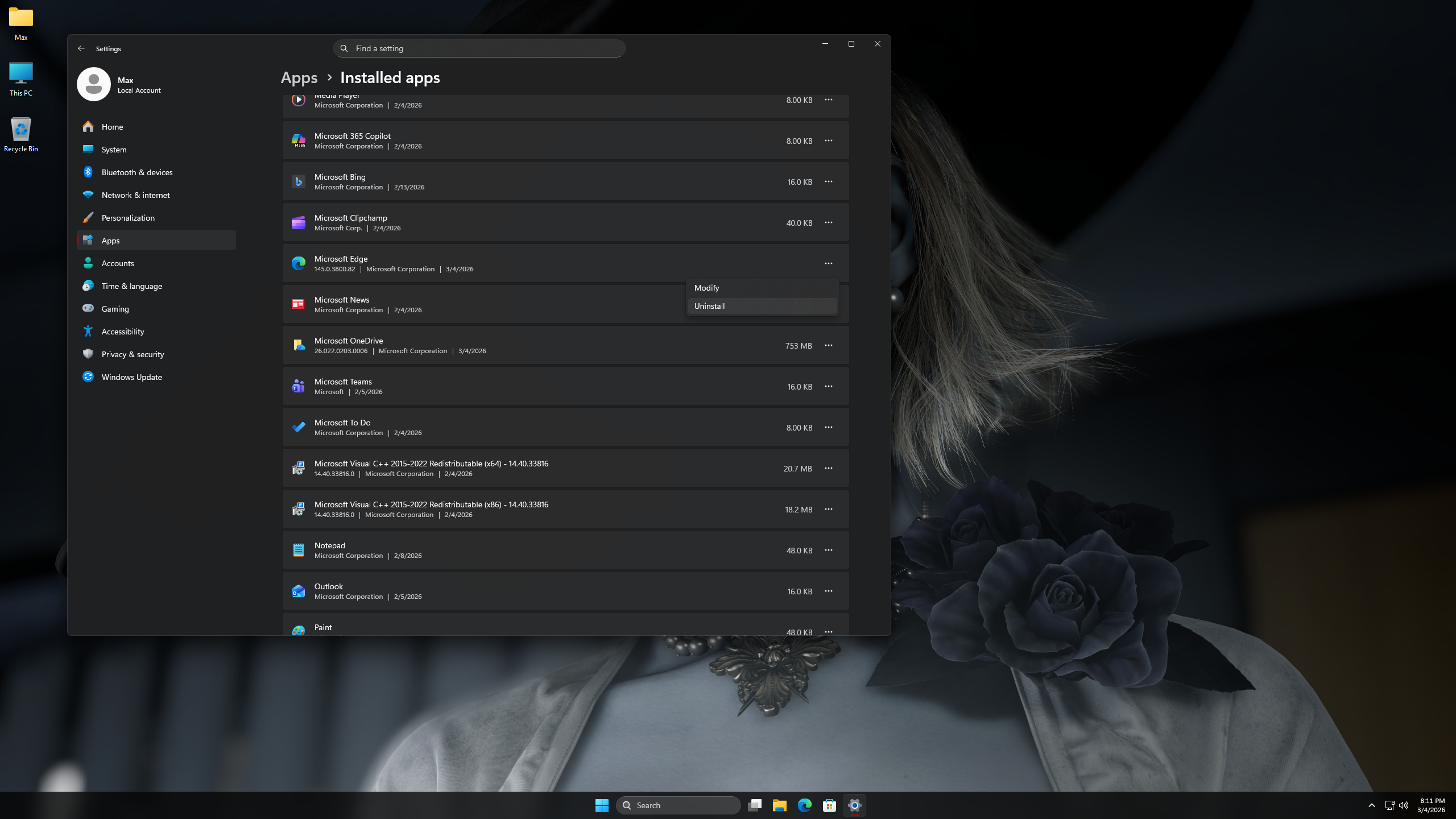Screen dimensions: 1456x819
Task: Go back using the Settings back arrow
Action: [81, 48]
